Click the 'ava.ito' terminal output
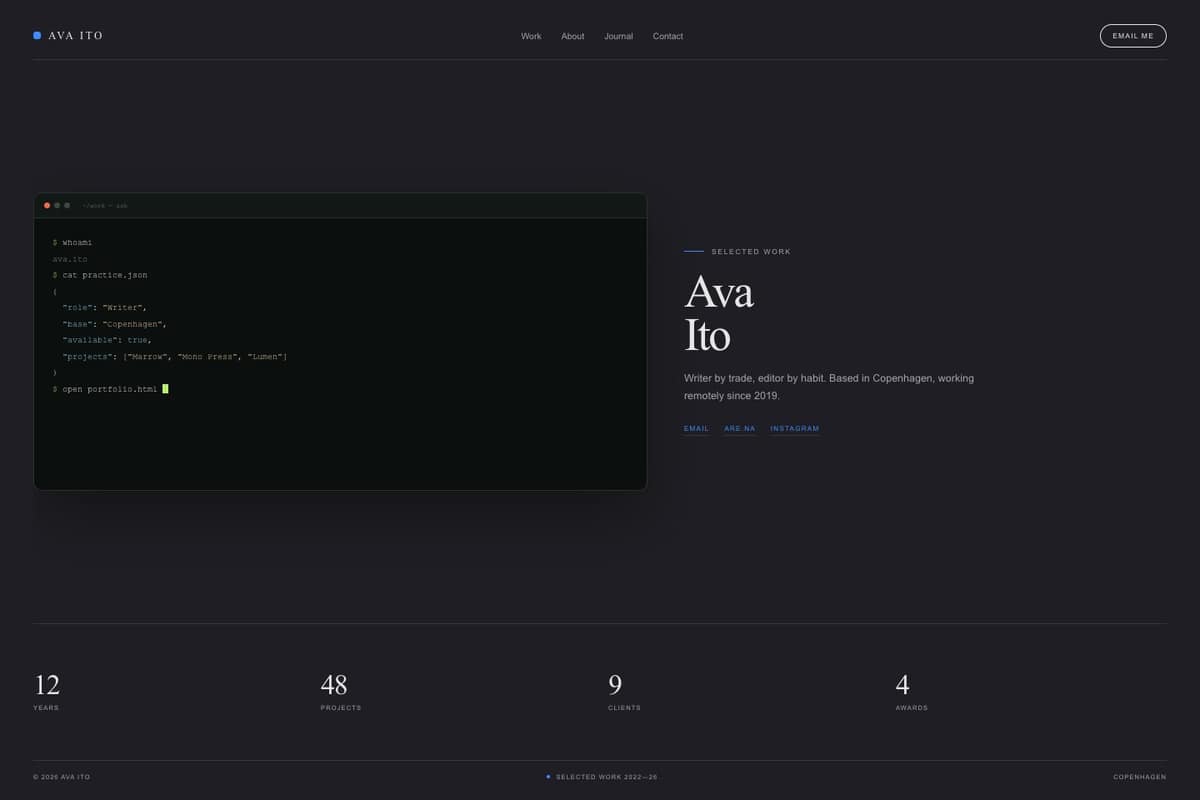 (x=70, y=259)
